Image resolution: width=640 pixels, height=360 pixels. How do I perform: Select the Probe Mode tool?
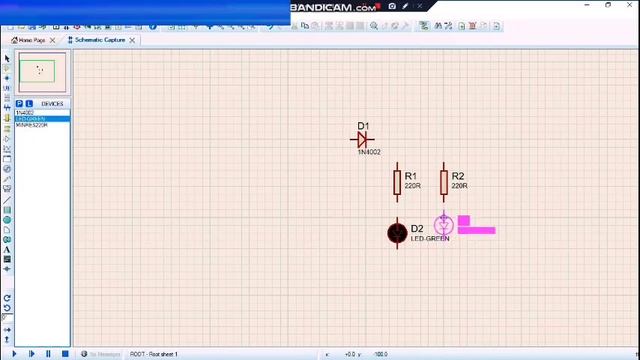click(x=7, y=179)
